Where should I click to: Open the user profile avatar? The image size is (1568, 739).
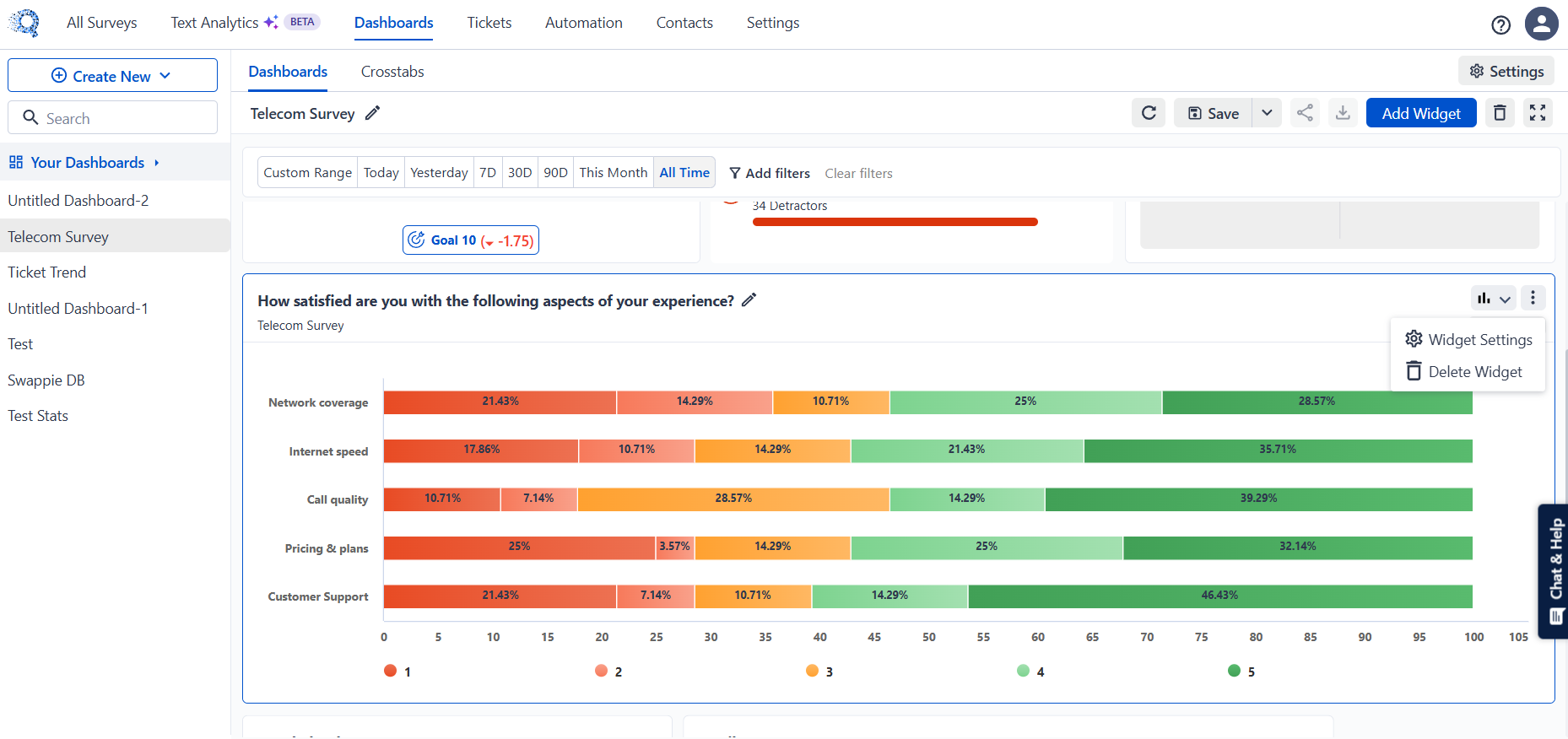coord(1541,24)
